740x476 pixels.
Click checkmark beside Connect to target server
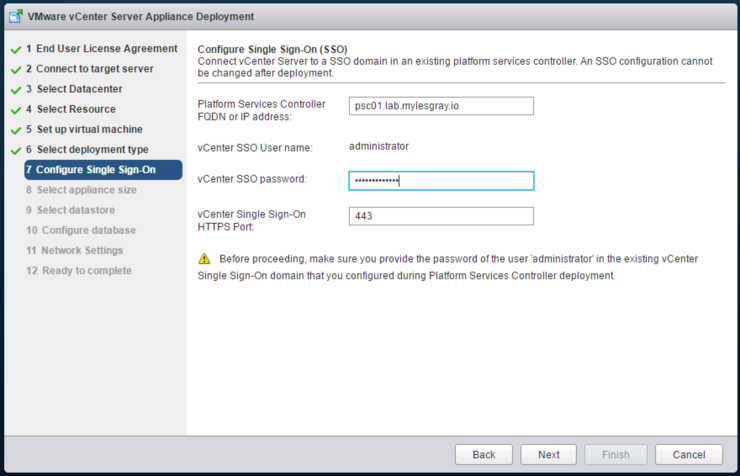pyautogui.click(x=16, y=70)
